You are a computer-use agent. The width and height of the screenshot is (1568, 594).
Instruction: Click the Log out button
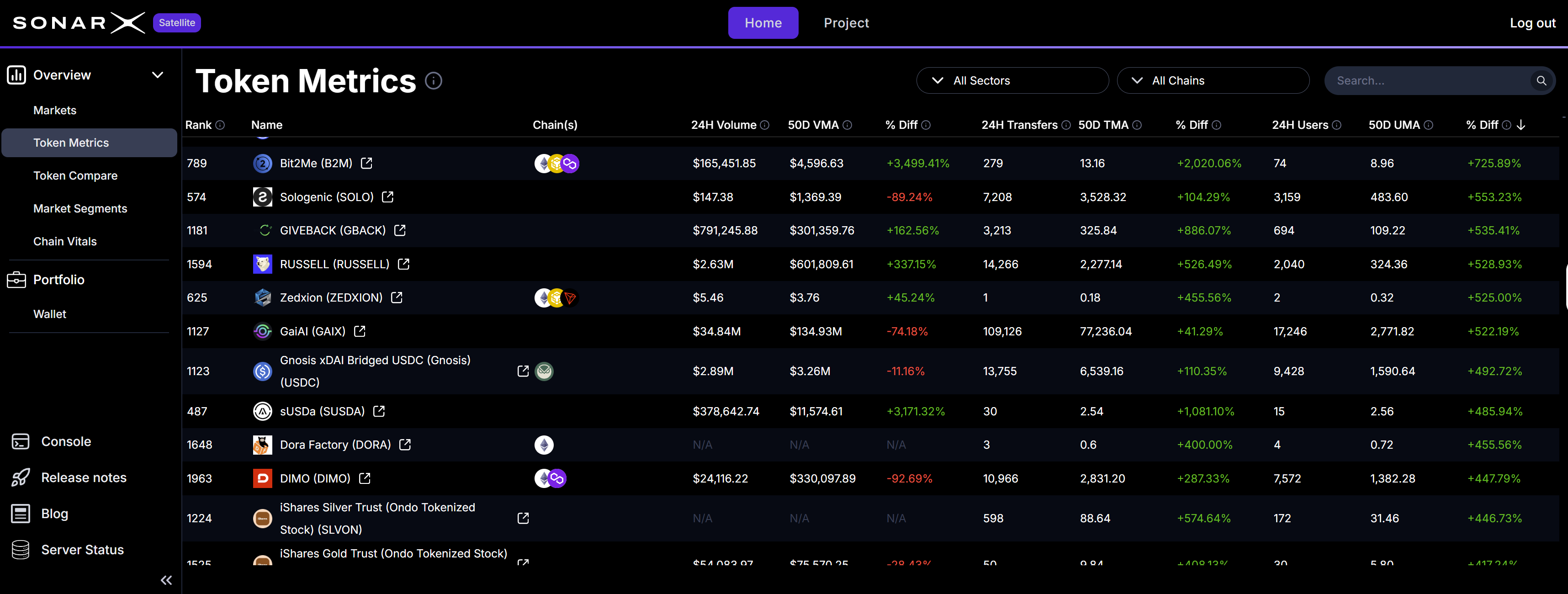1532,22
